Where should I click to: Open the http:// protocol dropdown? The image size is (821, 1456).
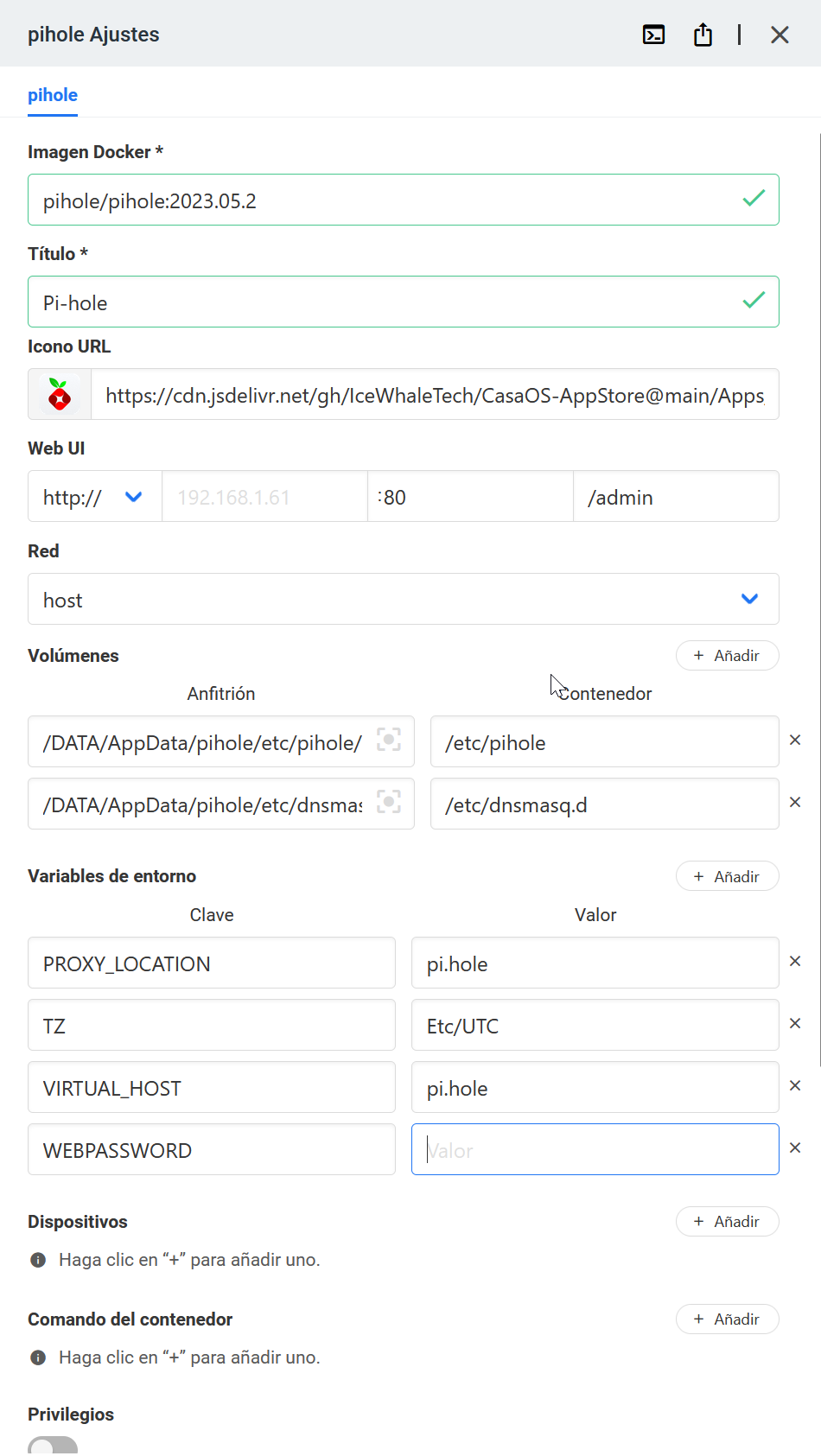tap(95, 497)
